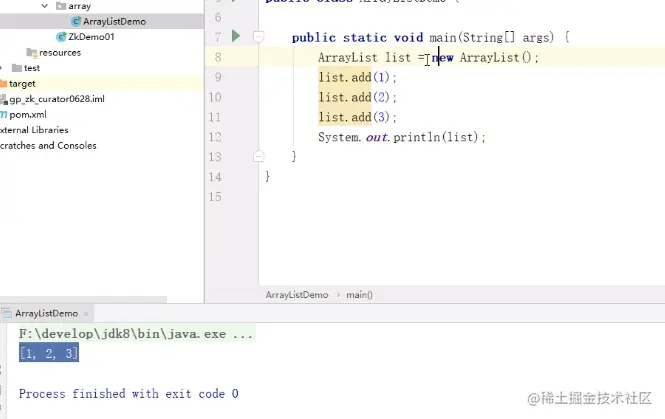Click list.add(3) statement
665x419 pixels.
[x=358, y=117]
